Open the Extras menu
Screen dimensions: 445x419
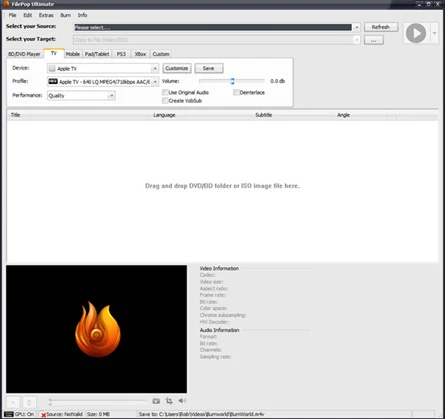pos(46,15)
